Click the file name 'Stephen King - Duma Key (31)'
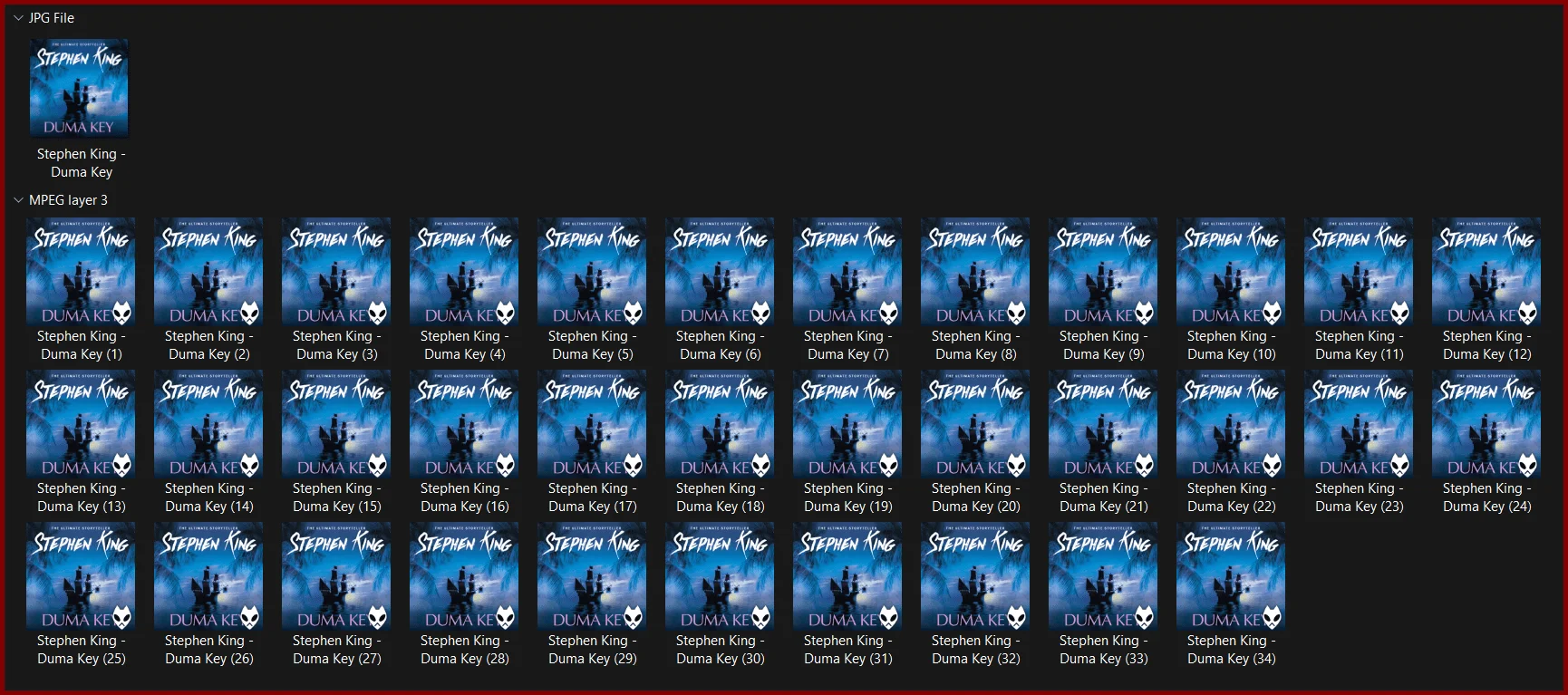The height and width of the screenshot is (695, 1568). coord(848,650)
